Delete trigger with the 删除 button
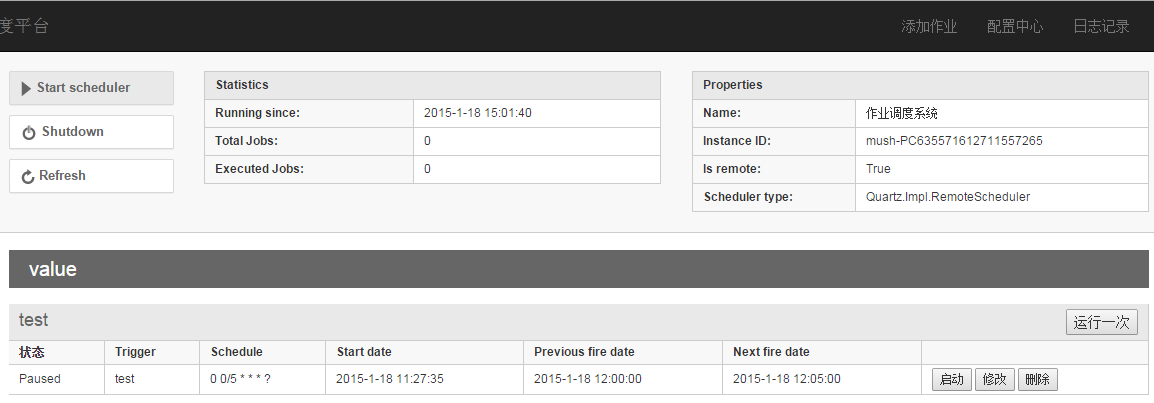 (x=1038, y=380)
